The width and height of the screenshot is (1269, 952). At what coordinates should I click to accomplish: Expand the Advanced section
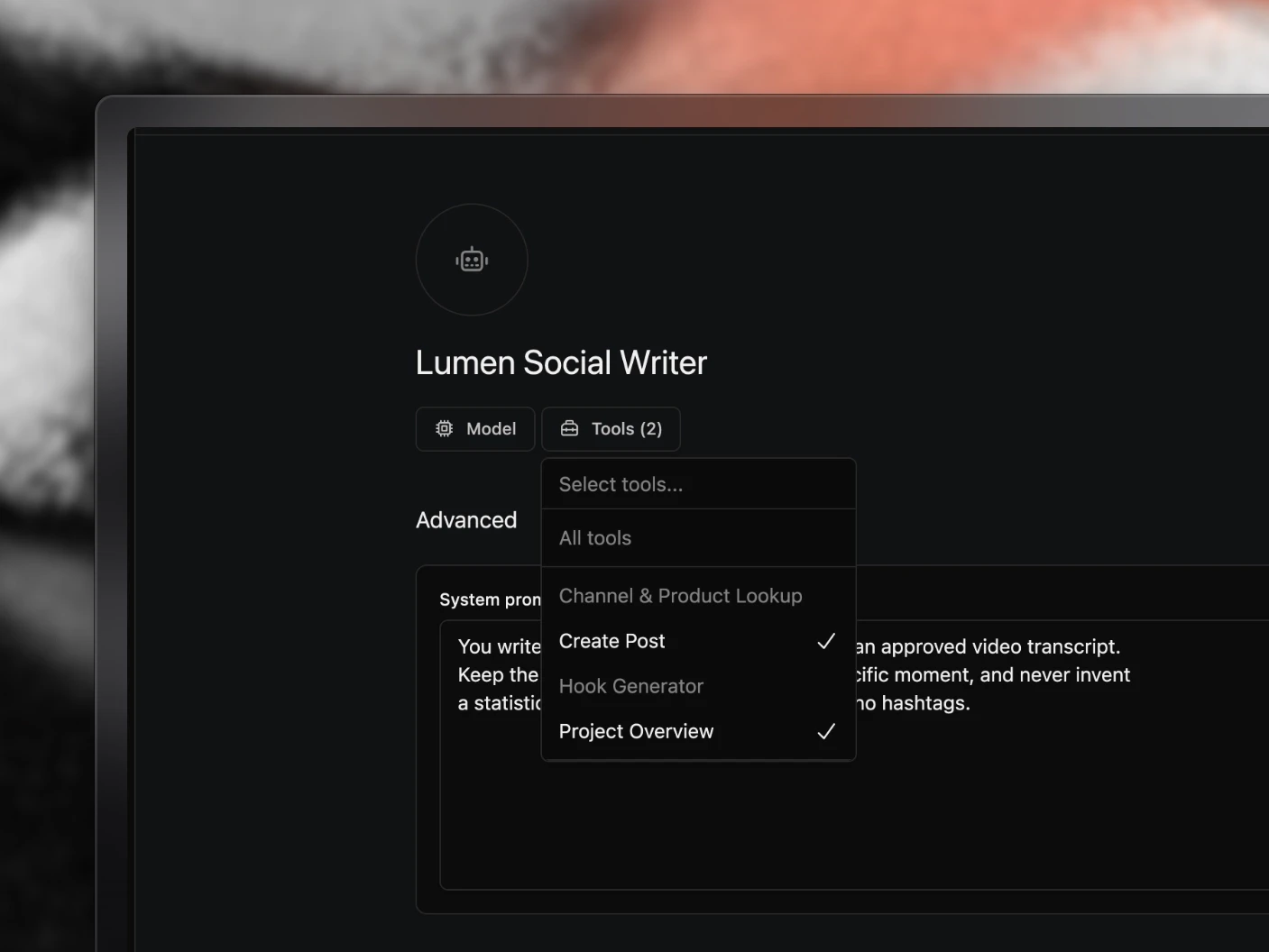coord(466,520)
